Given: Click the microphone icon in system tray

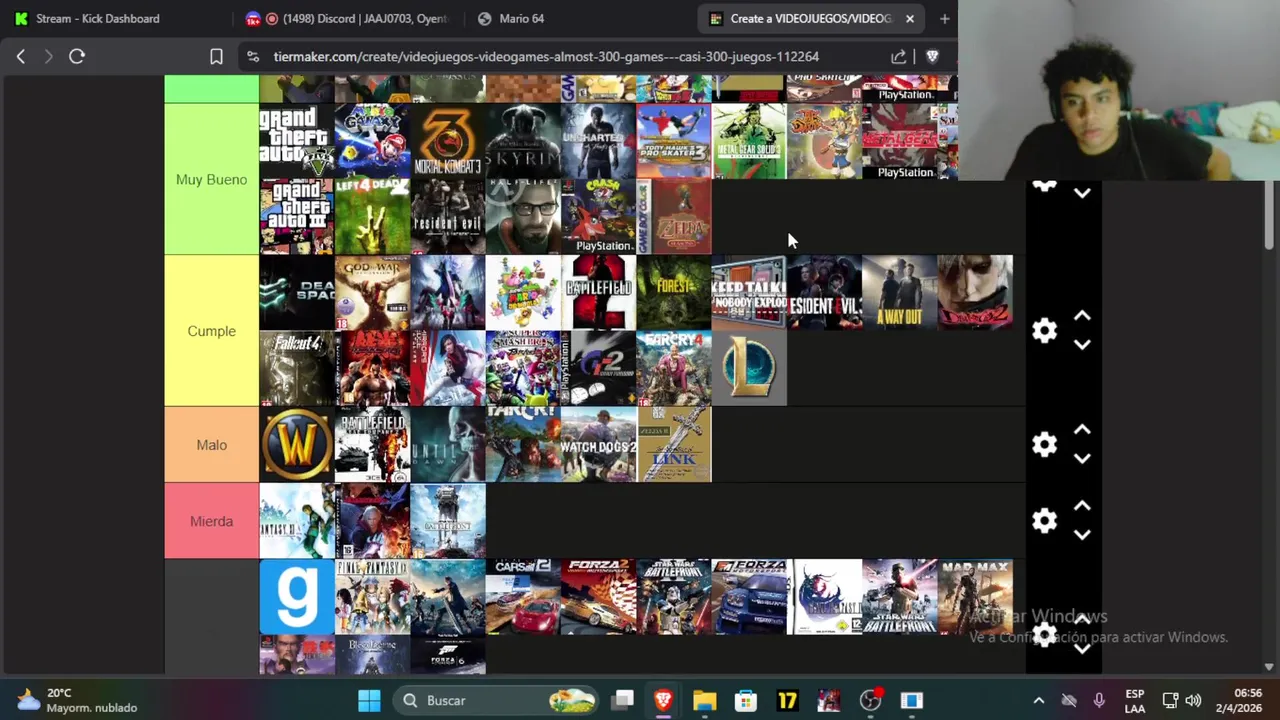Looking at the screenshot, I should tap(1099, 701).
